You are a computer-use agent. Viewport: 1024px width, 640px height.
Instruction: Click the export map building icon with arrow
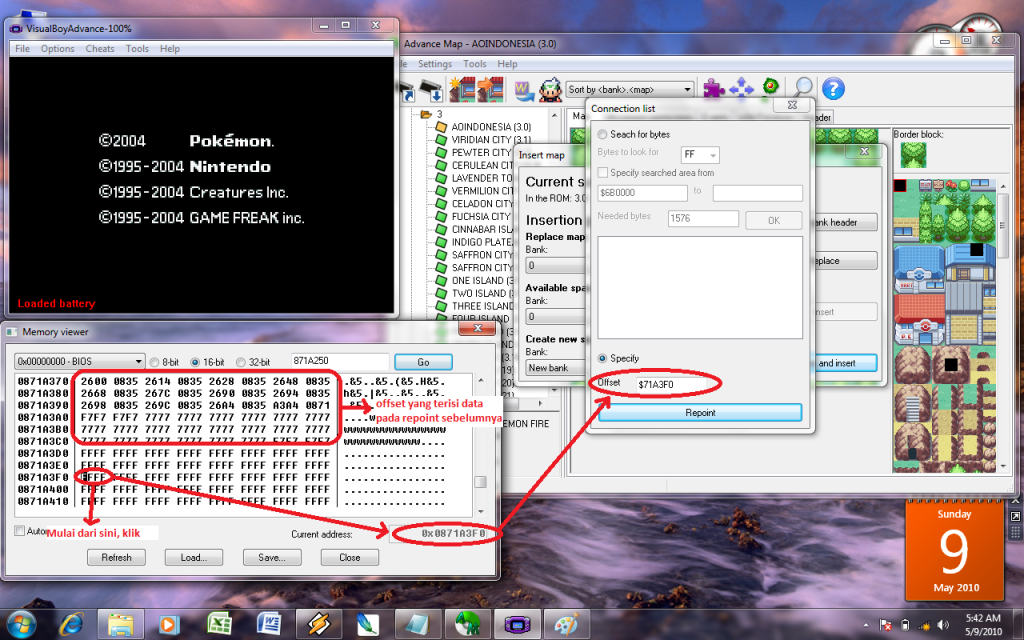[490, 89]
